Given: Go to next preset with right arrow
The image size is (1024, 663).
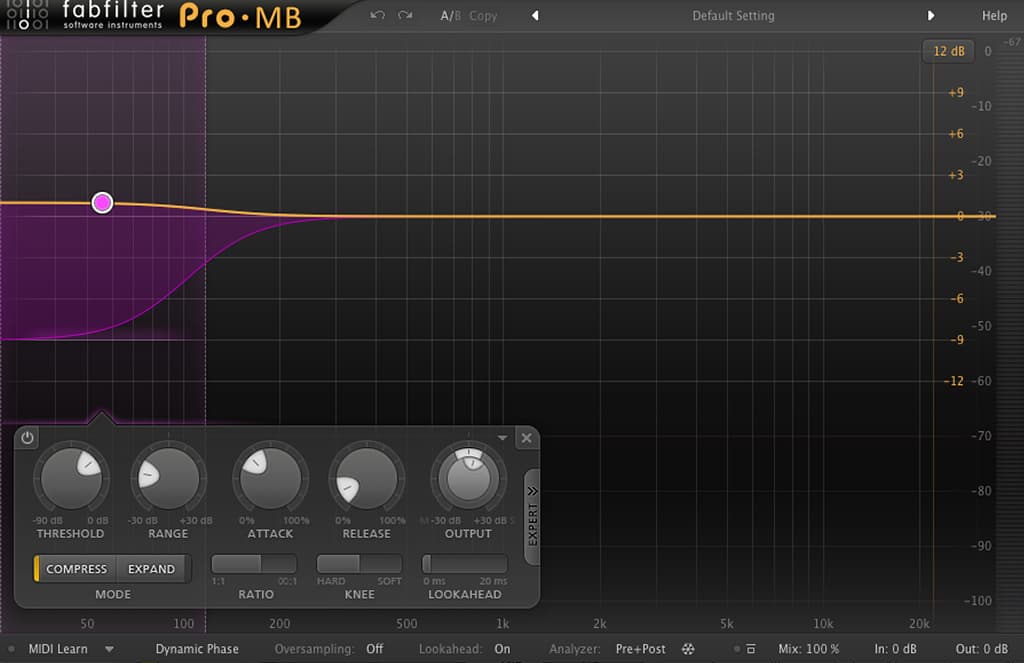Looking at the screenshot, I should point(931,16).
